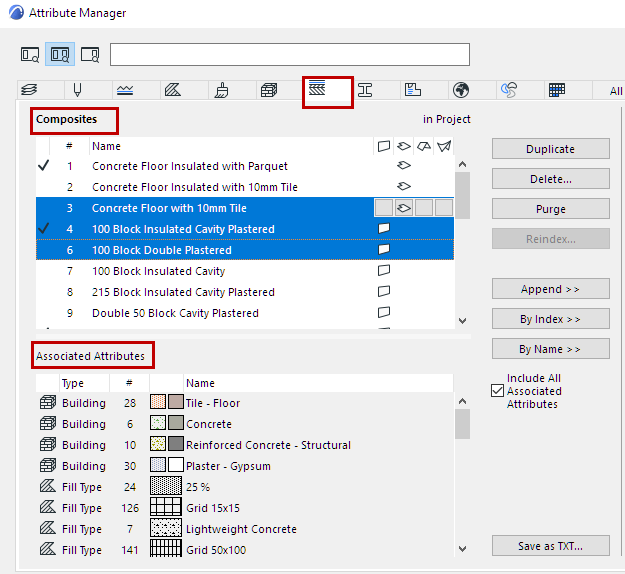Toggle Roof usage for Concrete Floor with 10mm Tile
625x574 pixels.
424,208
